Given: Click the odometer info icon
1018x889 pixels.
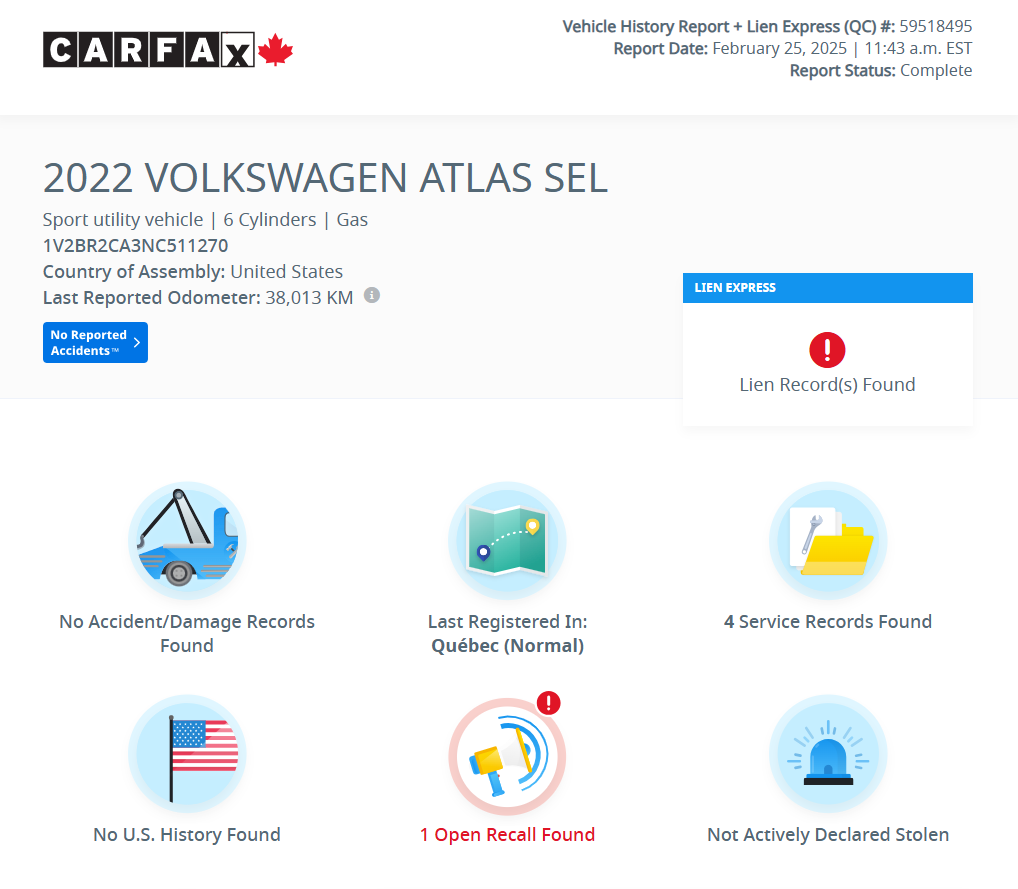Looking at the screenshot, I should pos(371,295).
